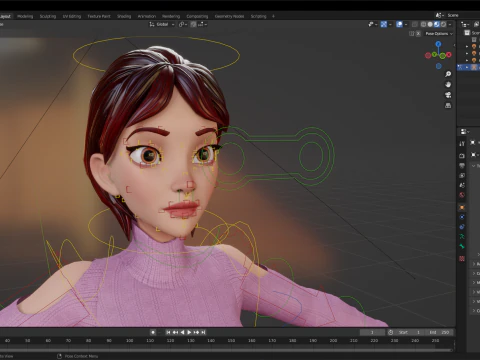Screen dimensions: 480x360
Task: Toggle X-axis mirror pose button
Action: tap(418, 34)
